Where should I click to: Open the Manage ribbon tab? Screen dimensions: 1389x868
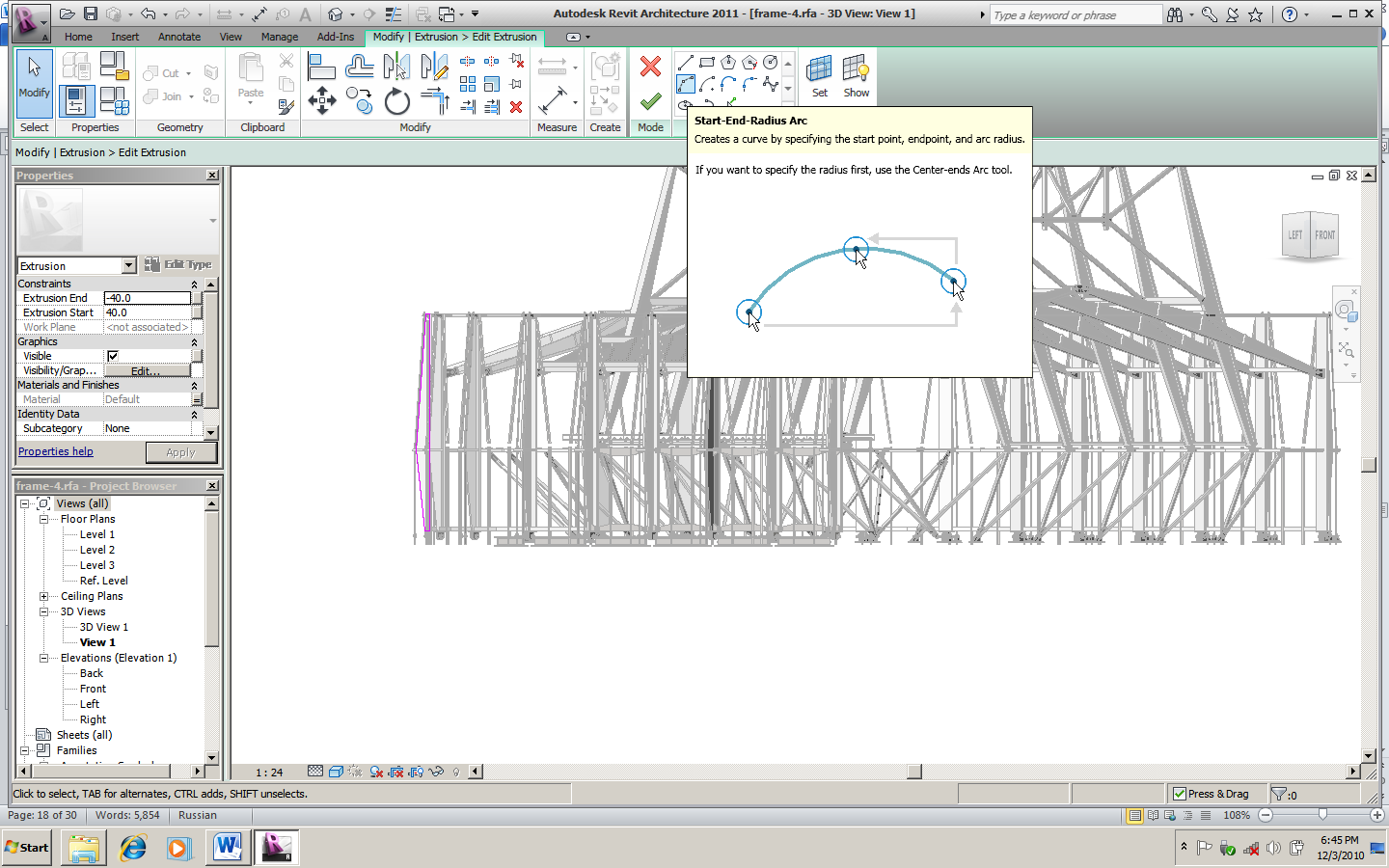coord(280,37)
